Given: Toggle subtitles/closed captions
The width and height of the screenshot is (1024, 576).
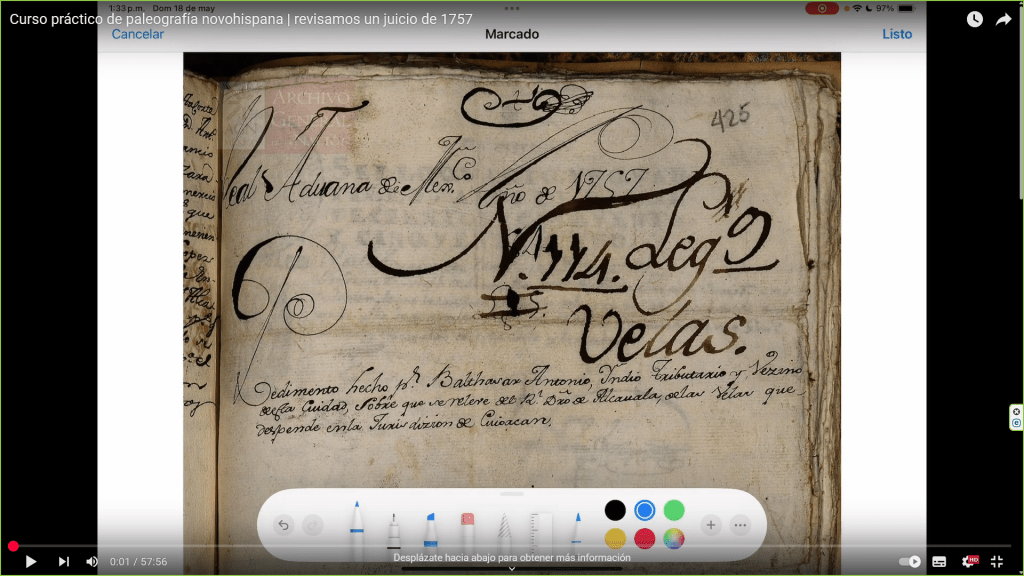Looking at the screenshot, I should point(939,561).
